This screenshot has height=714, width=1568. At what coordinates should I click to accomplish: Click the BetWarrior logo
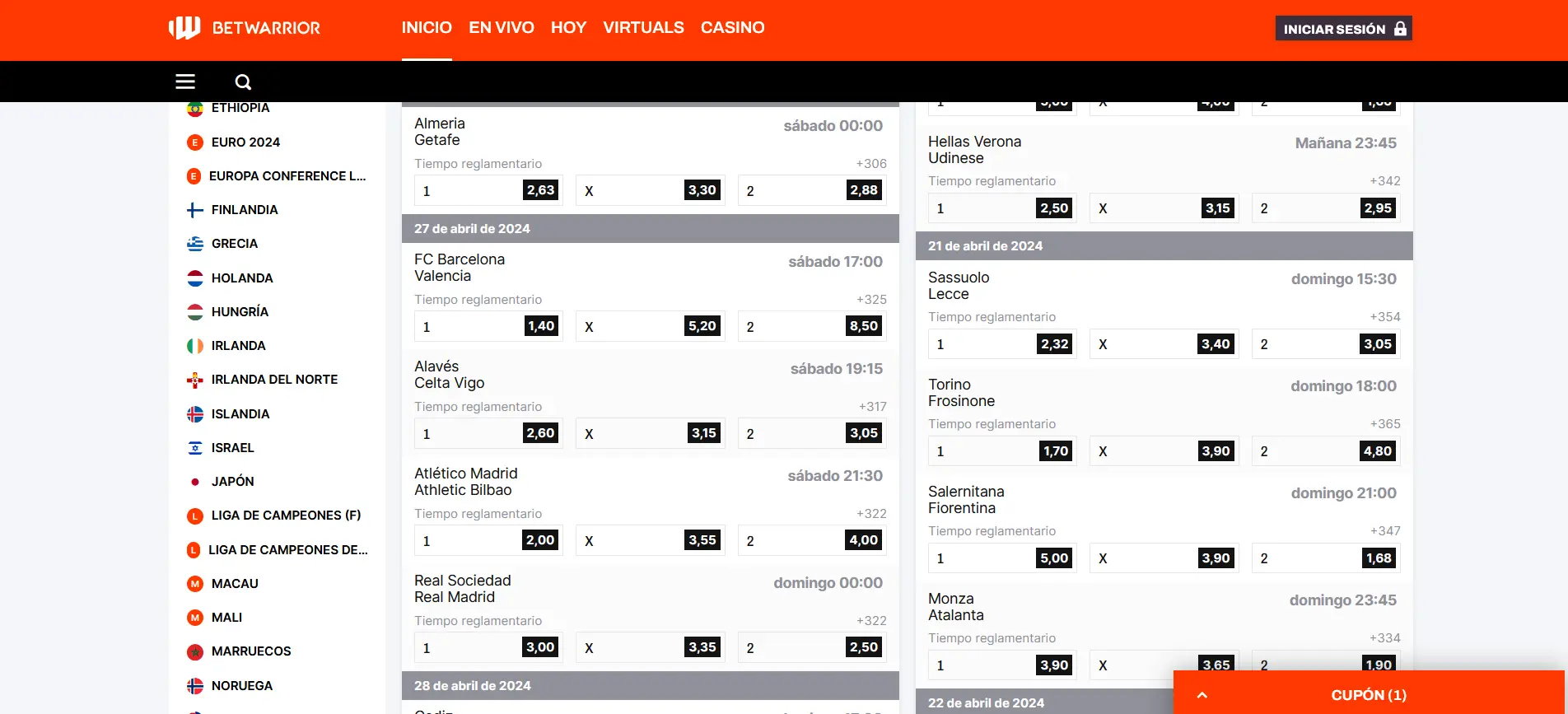click(245, 28)
